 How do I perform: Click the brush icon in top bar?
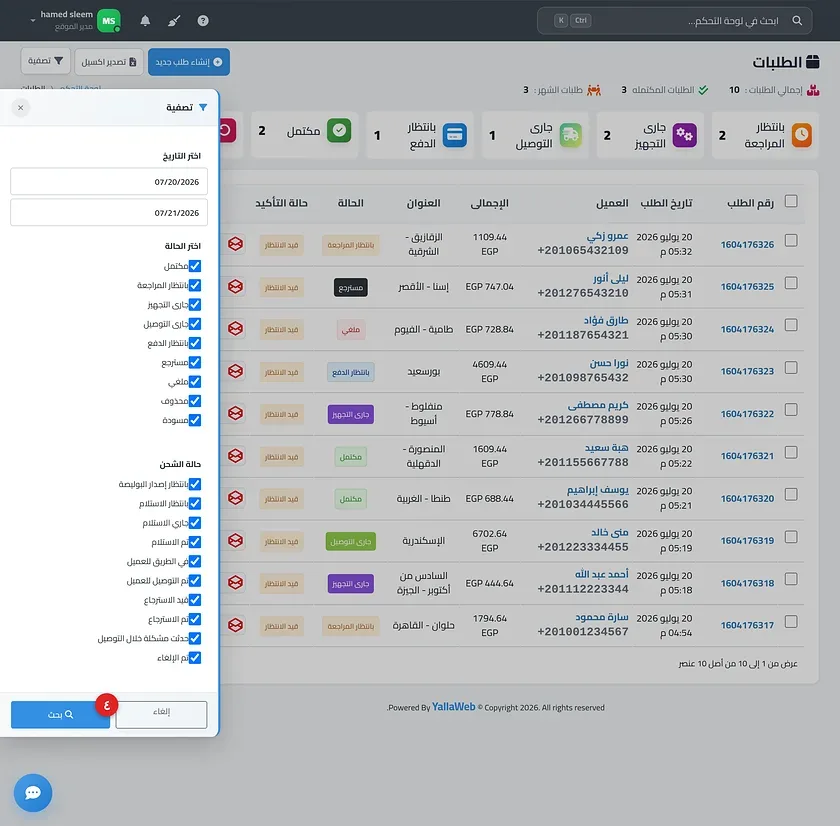(x=174, y=21)
